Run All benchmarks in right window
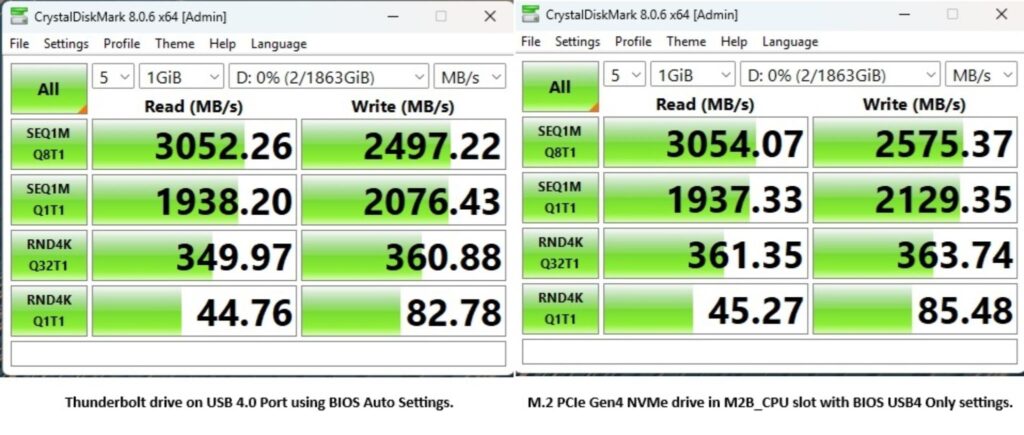The image size is (1024, 435). tap(560, 87)
